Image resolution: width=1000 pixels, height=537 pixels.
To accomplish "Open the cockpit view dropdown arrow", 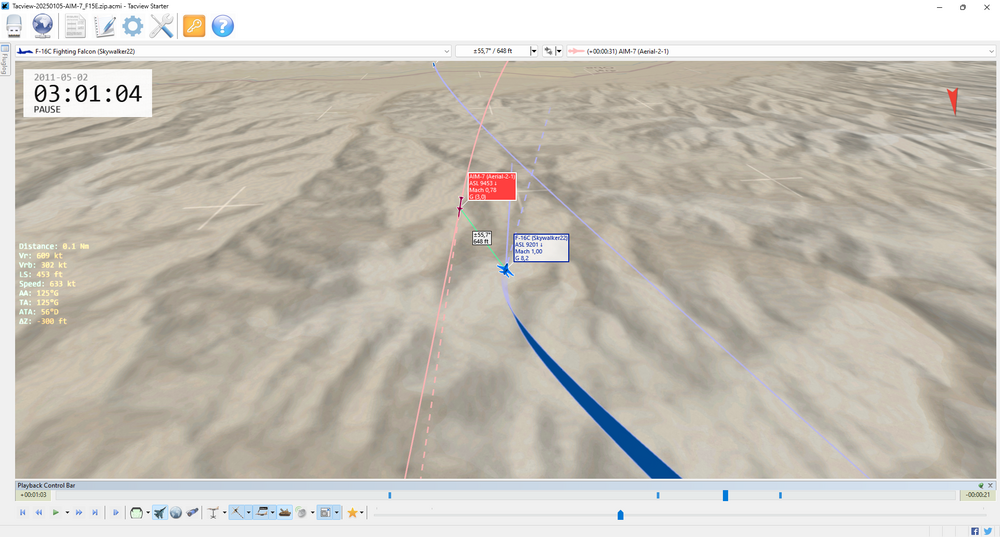I will pos(148,512).
